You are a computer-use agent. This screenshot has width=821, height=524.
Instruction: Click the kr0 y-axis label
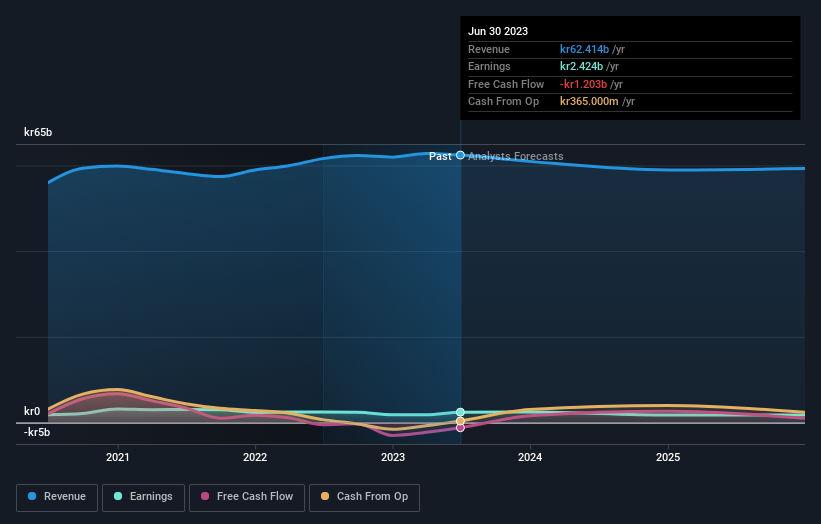32,411
